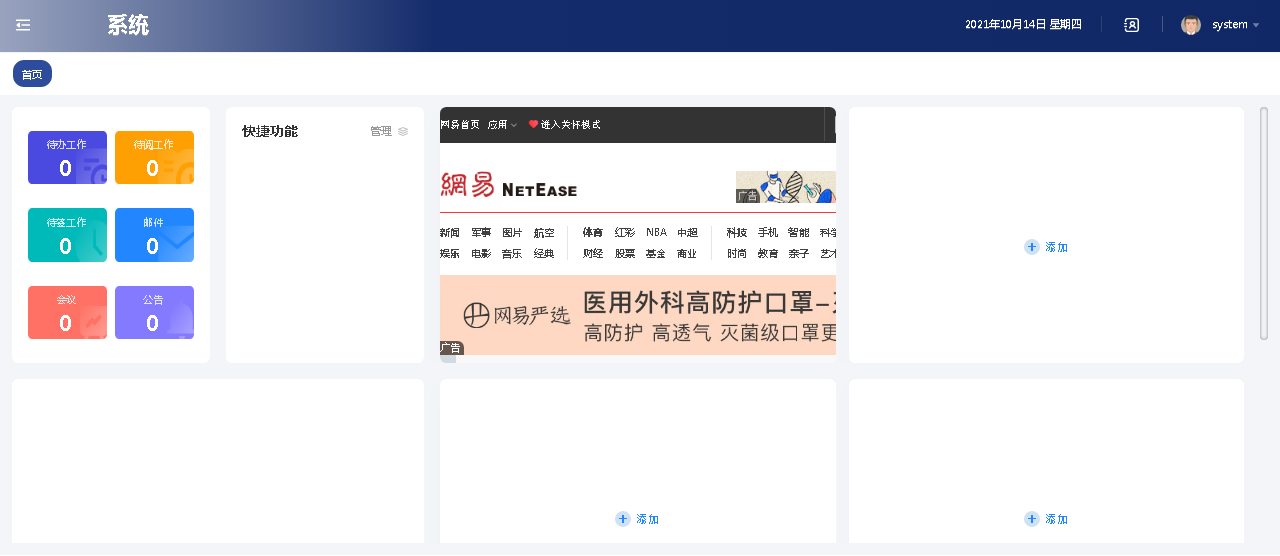
Task: Click the 网易严选 mask advertisement banner
Action: coord(637,315)
